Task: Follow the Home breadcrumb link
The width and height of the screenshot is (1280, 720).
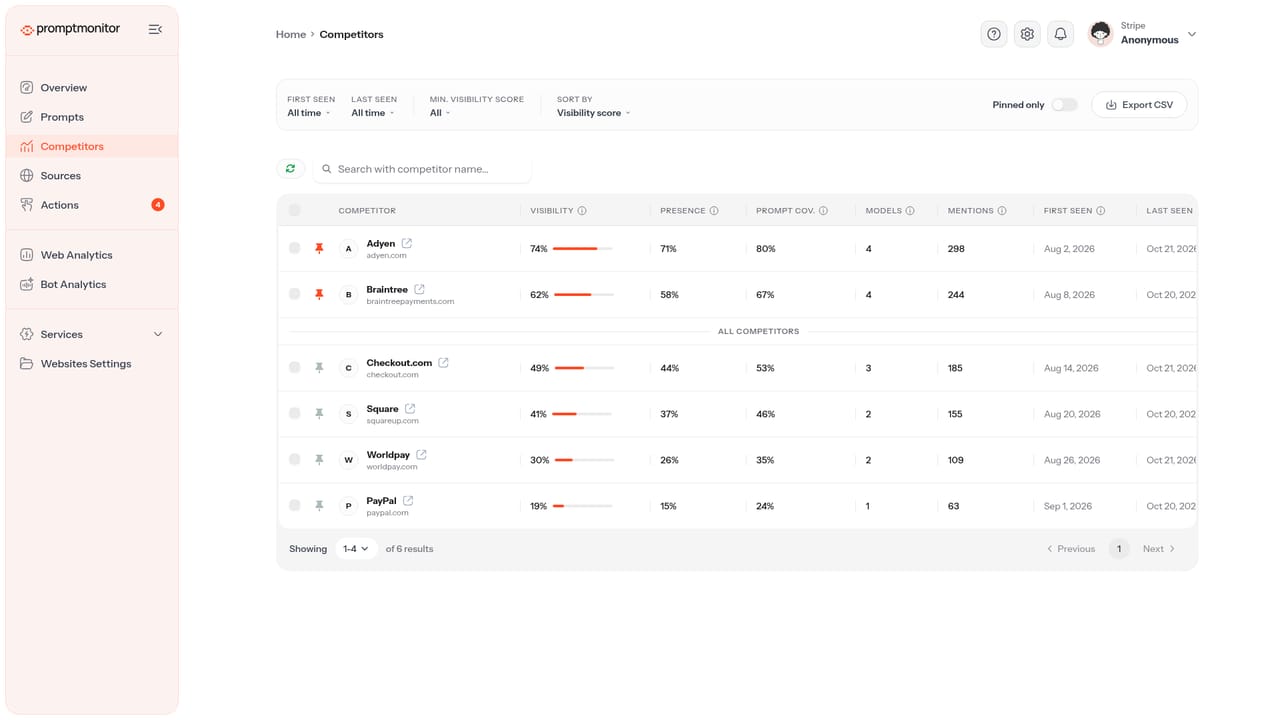Action: coord(291,34)
